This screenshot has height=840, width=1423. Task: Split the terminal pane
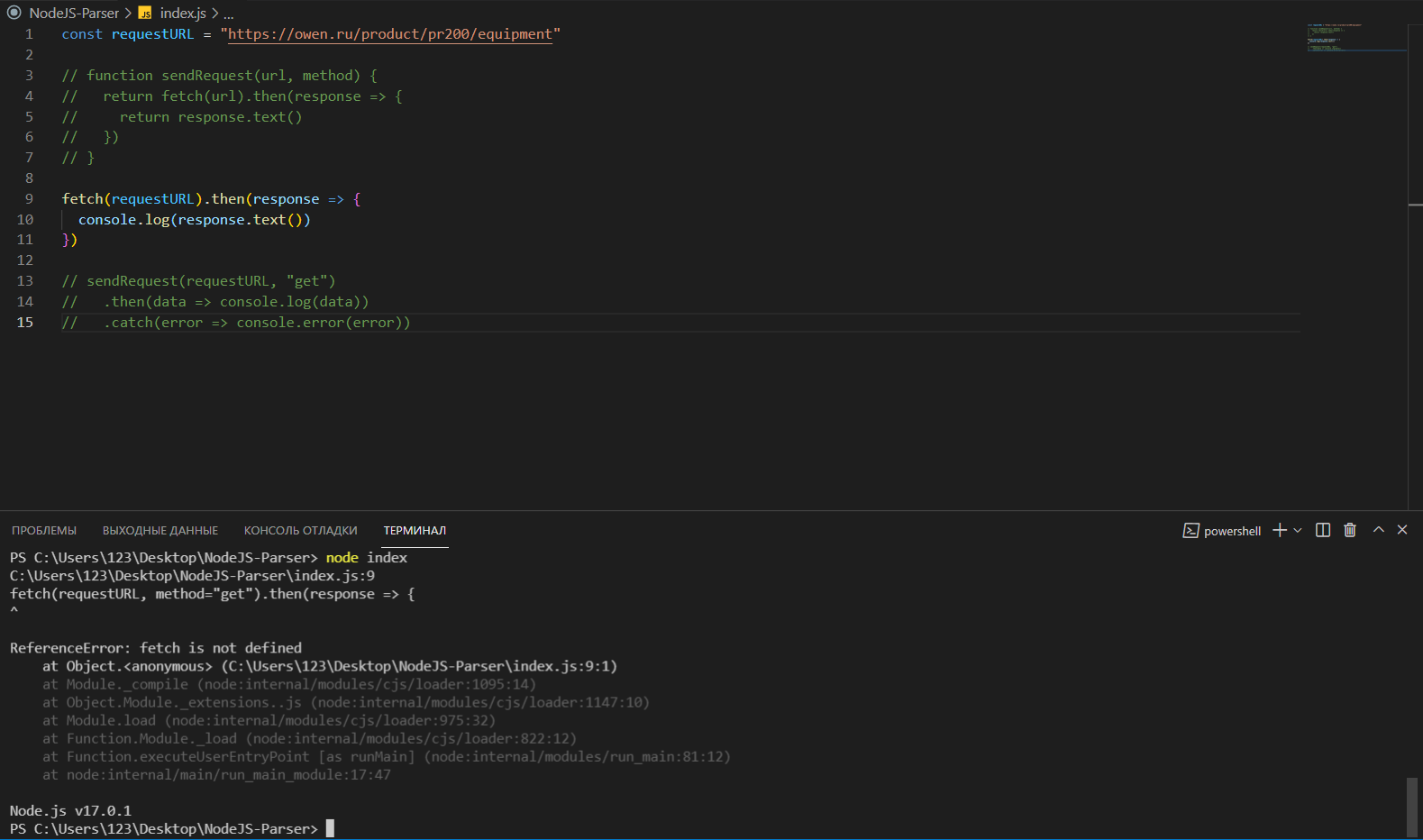pos(1323,530)
